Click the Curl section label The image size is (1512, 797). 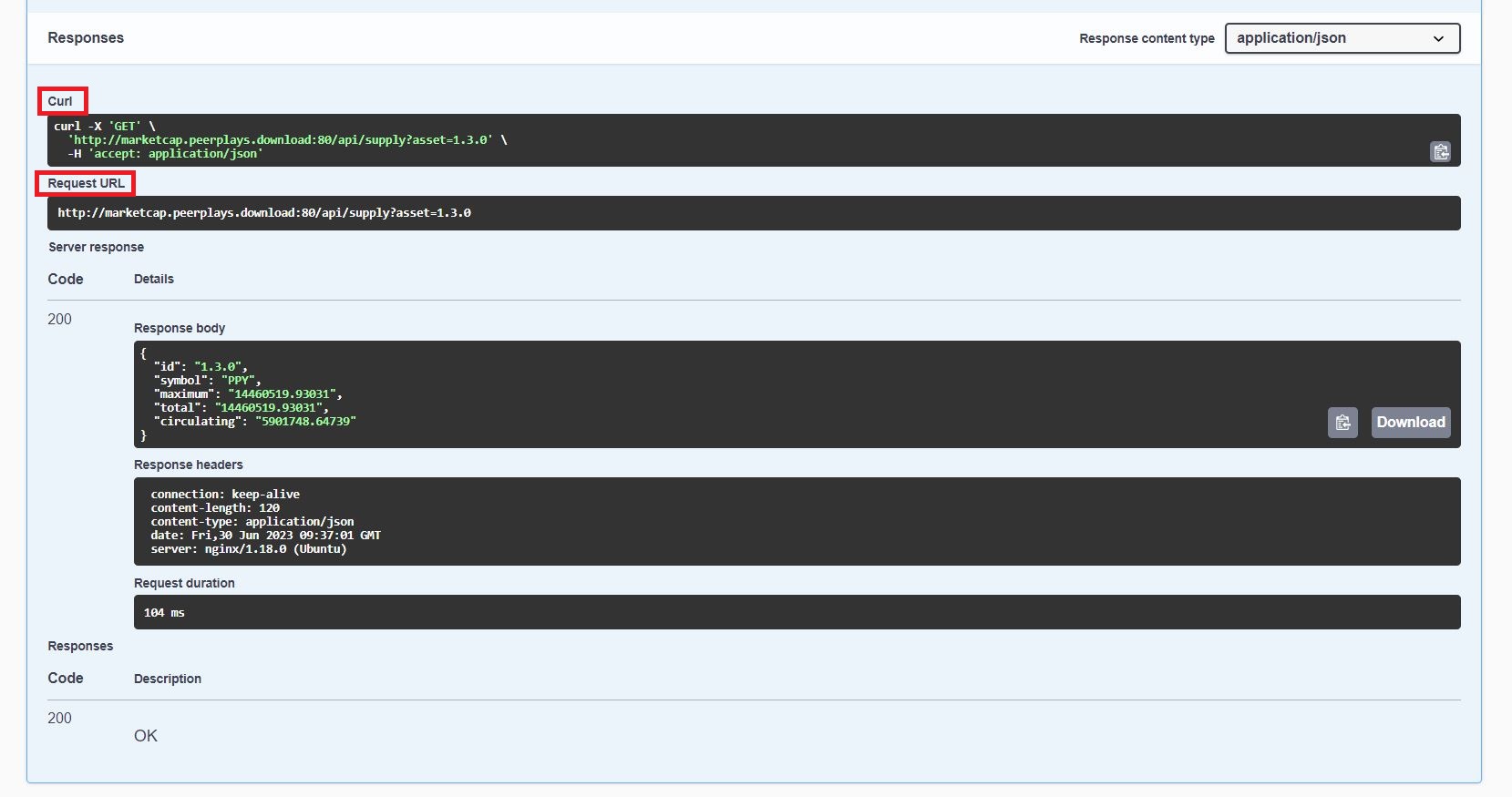pyautogui.click(x=60, y=101)
